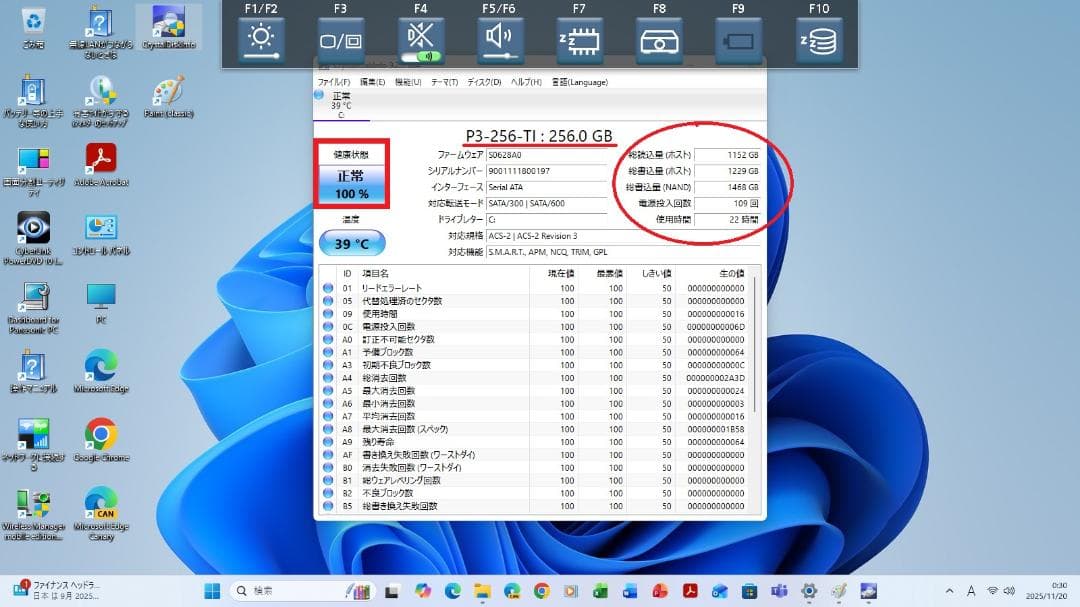Click the brightness adjustment sun icon (F1/F2)
This screenshot has width=1080, height=607.
coord(260,38)
